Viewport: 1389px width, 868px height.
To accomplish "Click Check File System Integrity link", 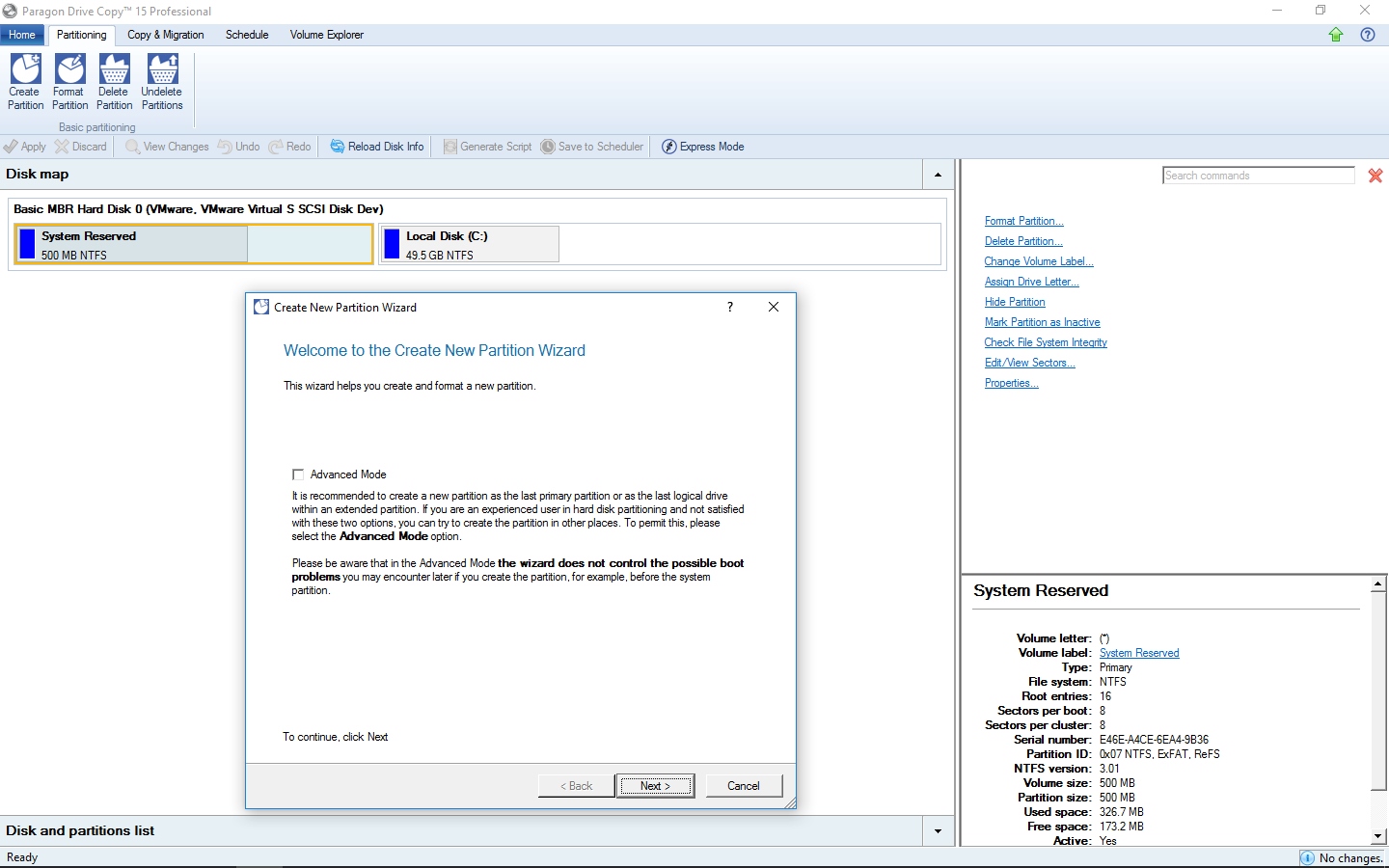I will [x=1046, y=342].
